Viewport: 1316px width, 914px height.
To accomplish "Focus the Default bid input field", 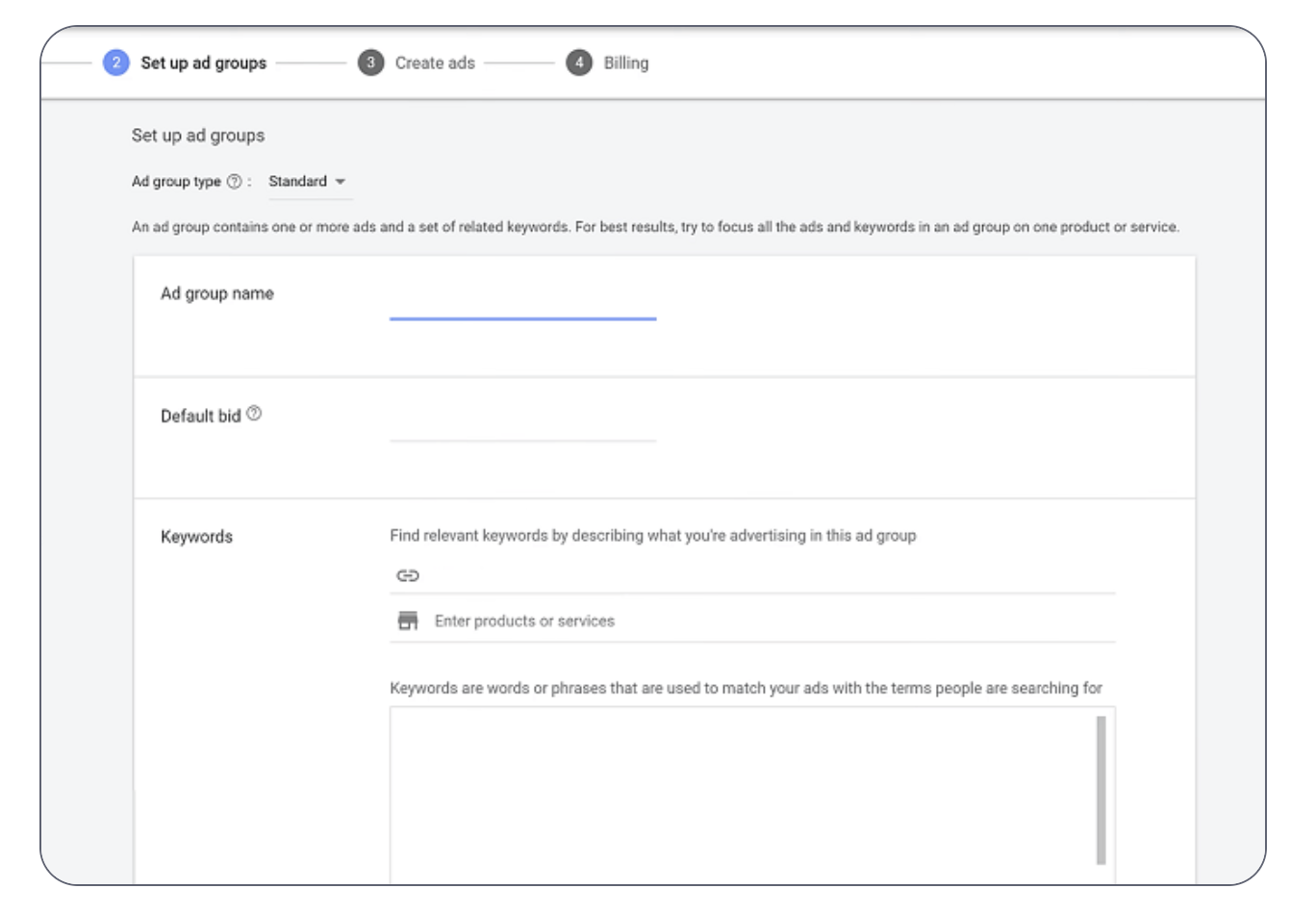I will click(522, 424).
